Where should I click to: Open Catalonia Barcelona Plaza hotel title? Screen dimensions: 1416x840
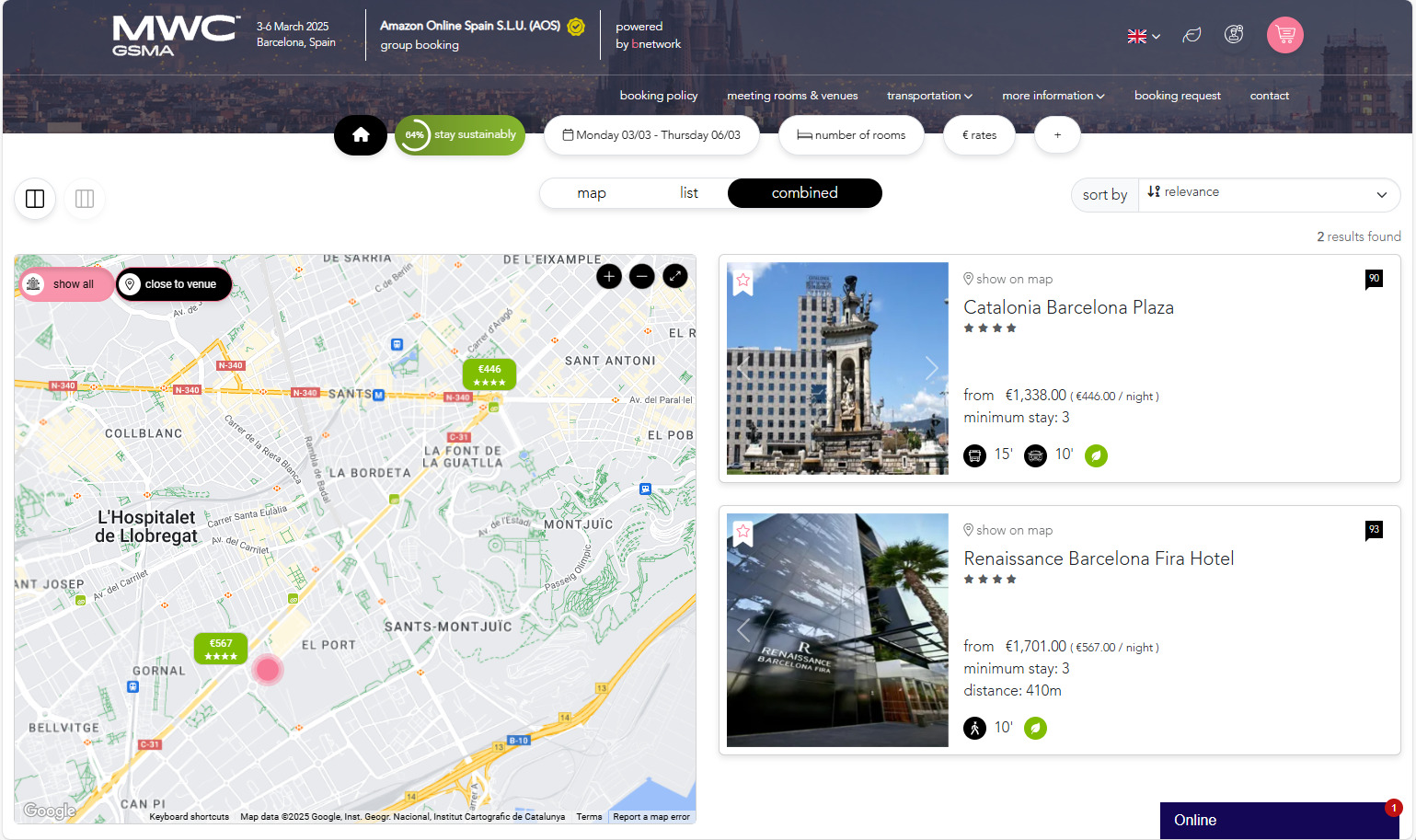(1068, 307)
